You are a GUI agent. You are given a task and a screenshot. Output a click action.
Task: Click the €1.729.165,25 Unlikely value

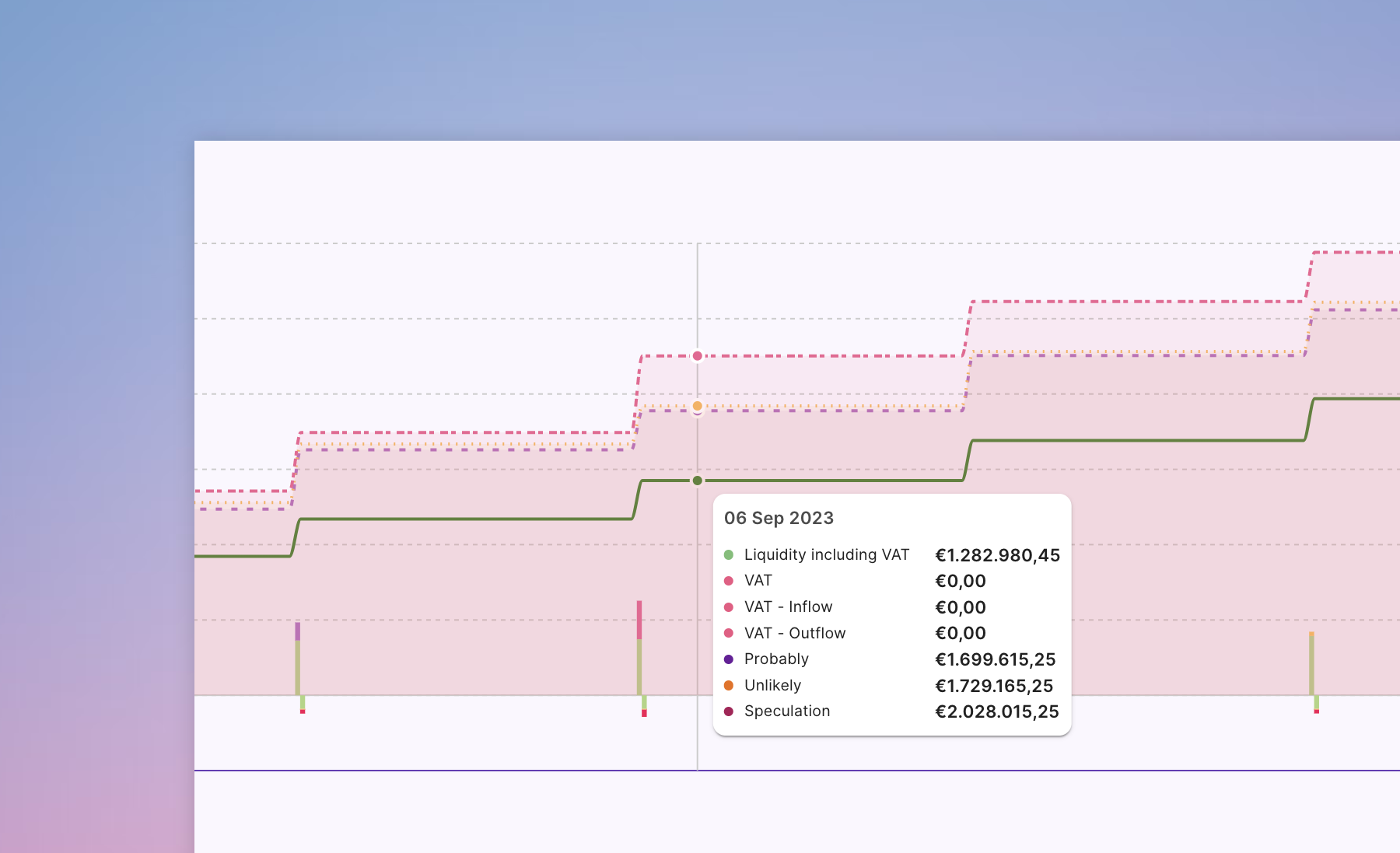coord(993,686)
